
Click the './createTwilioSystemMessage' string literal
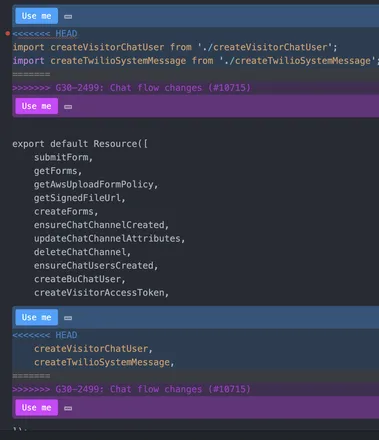[297, 61]
